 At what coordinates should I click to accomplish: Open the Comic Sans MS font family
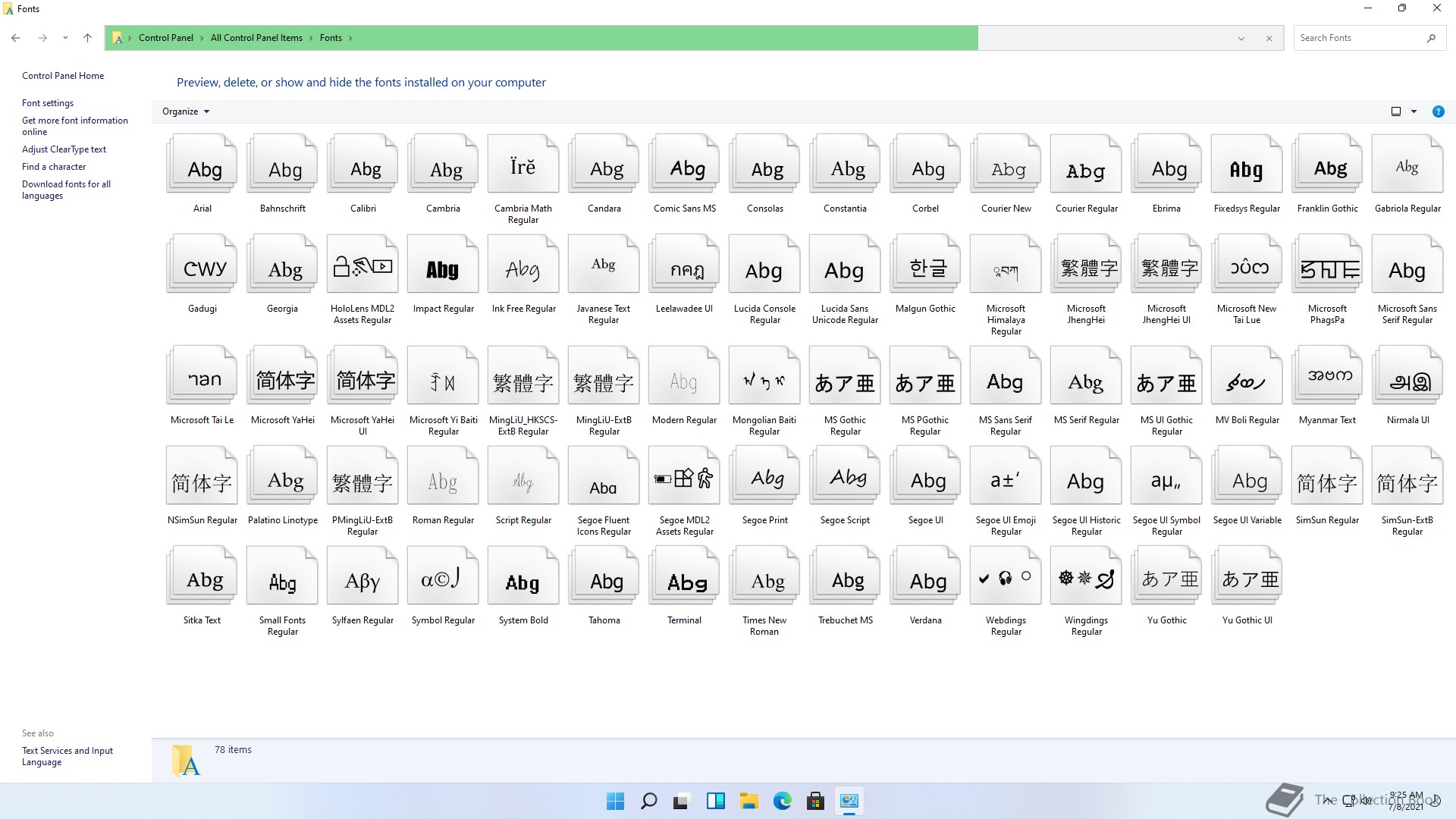coord(684,165)
